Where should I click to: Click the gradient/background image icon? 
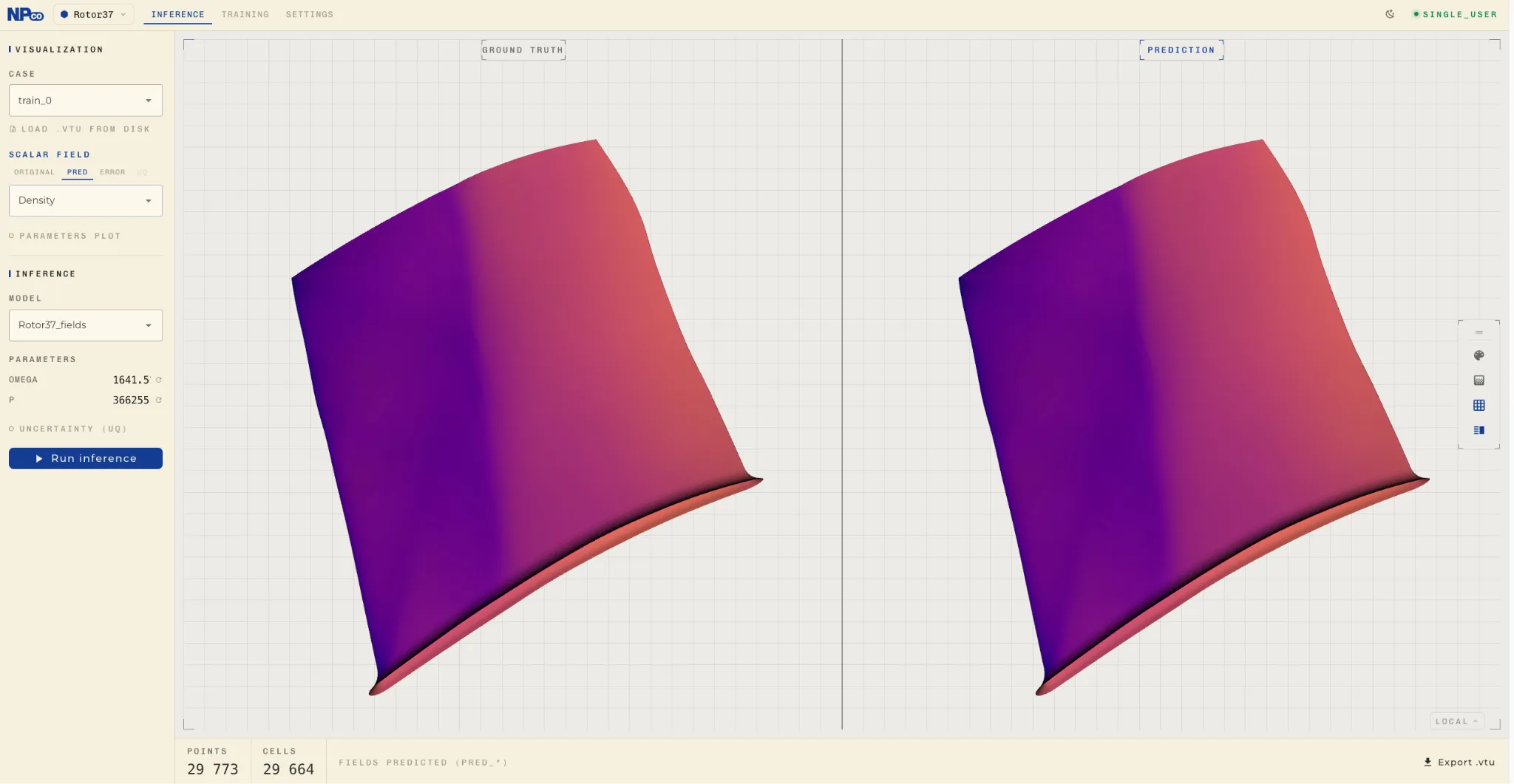(1479, 381)
